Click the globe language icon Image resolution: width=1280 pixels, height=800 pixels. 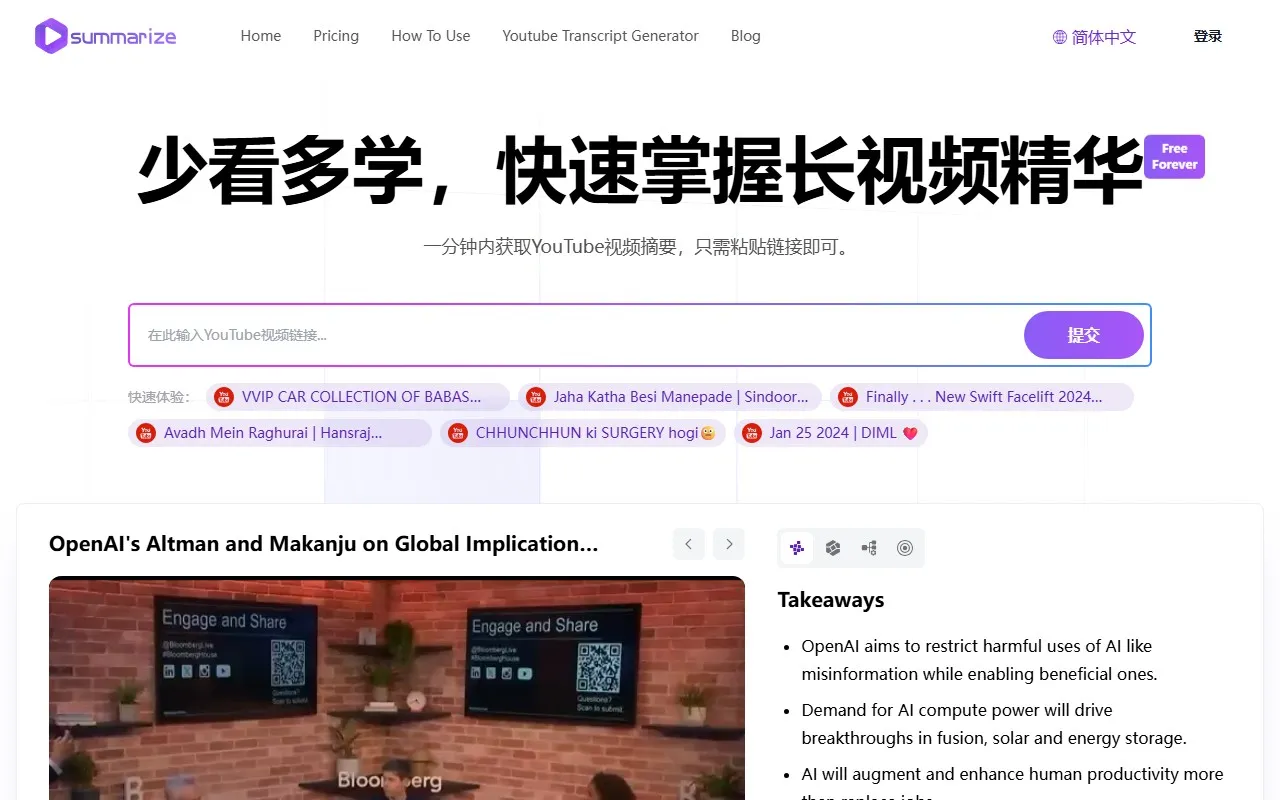1060,37
